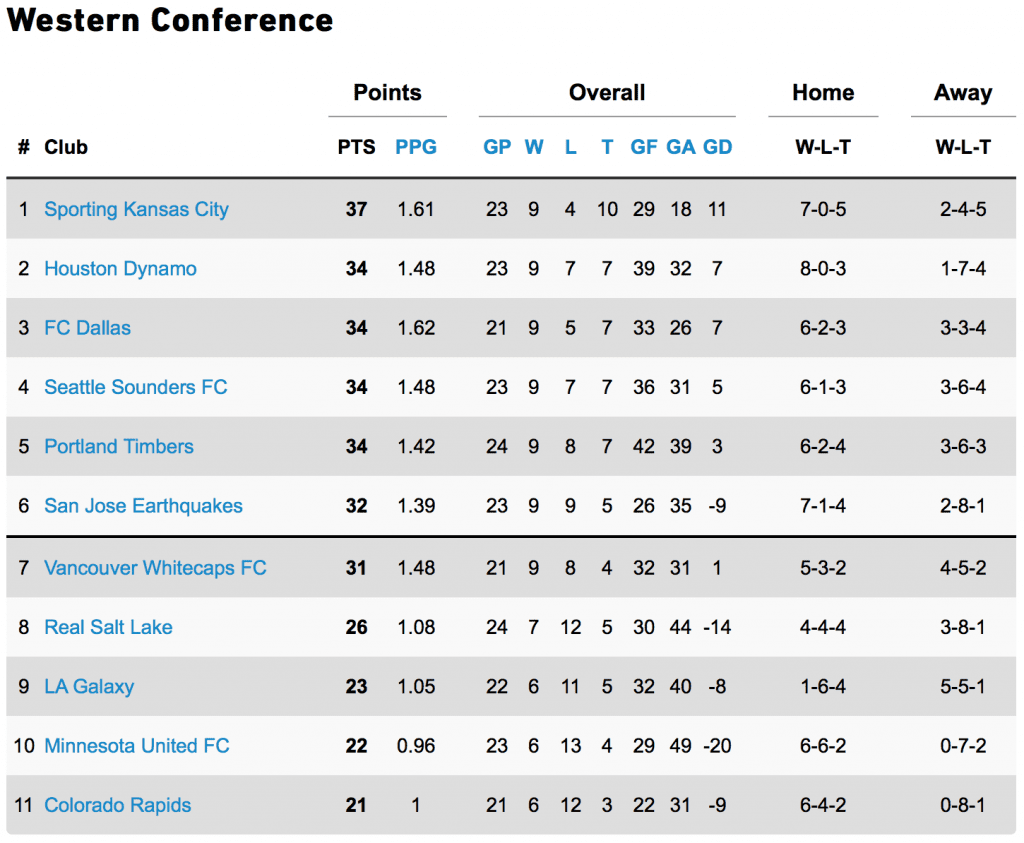Sort table by PPG column header
Image resolution: width=1024 pixels, height=843 pixels.
[x=416, y=147]
